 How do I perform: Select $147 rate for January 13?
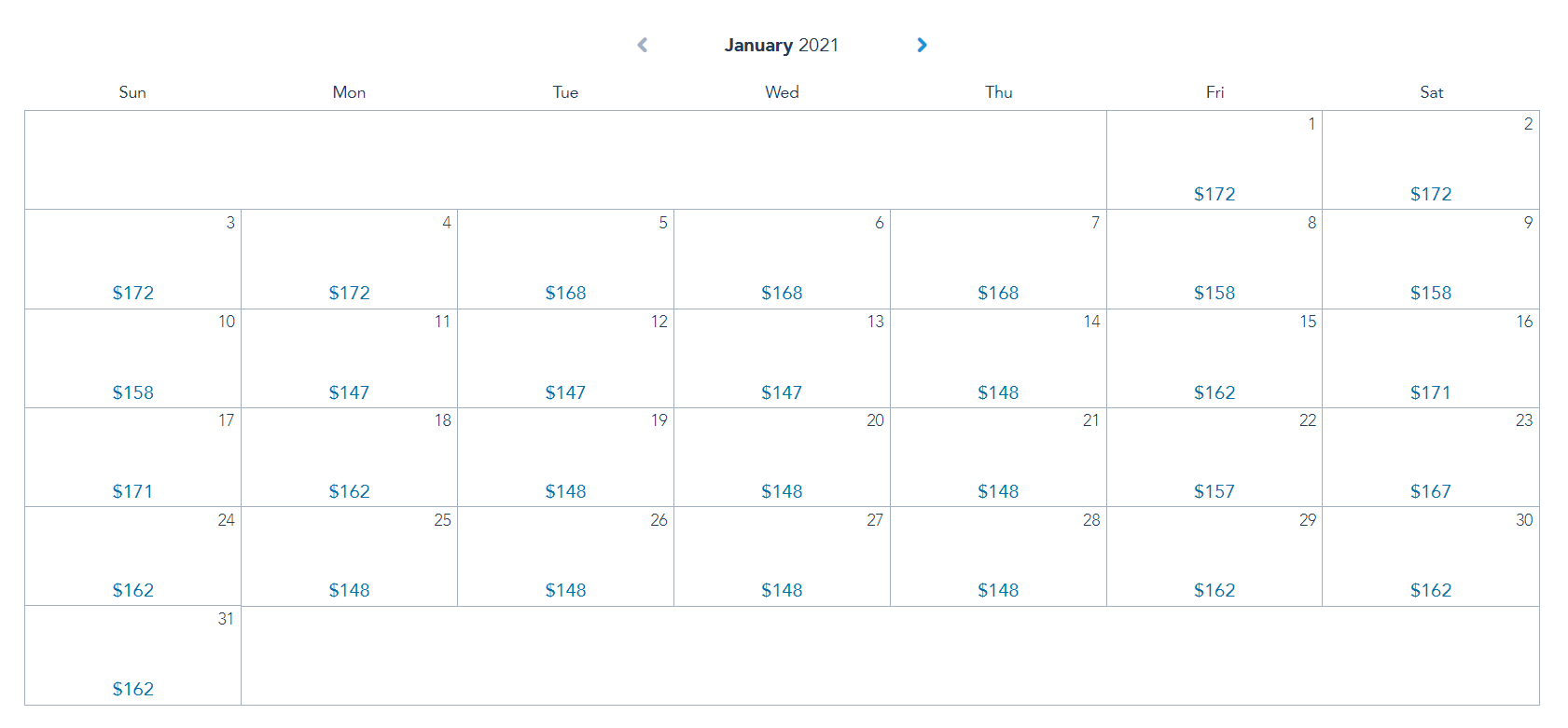(782, 392)
